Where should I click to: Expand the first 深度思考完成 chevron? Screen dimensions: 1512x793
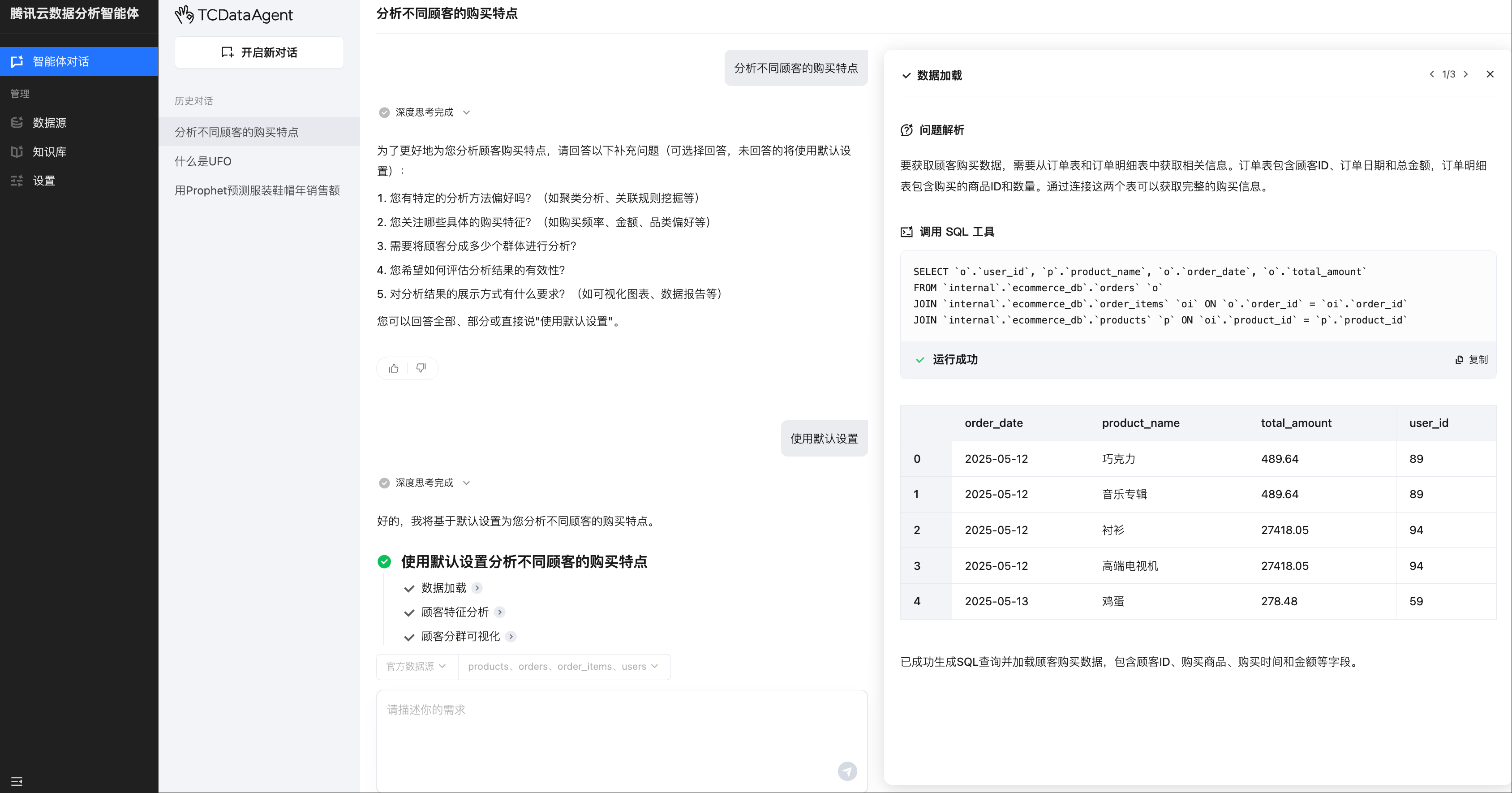467,112
